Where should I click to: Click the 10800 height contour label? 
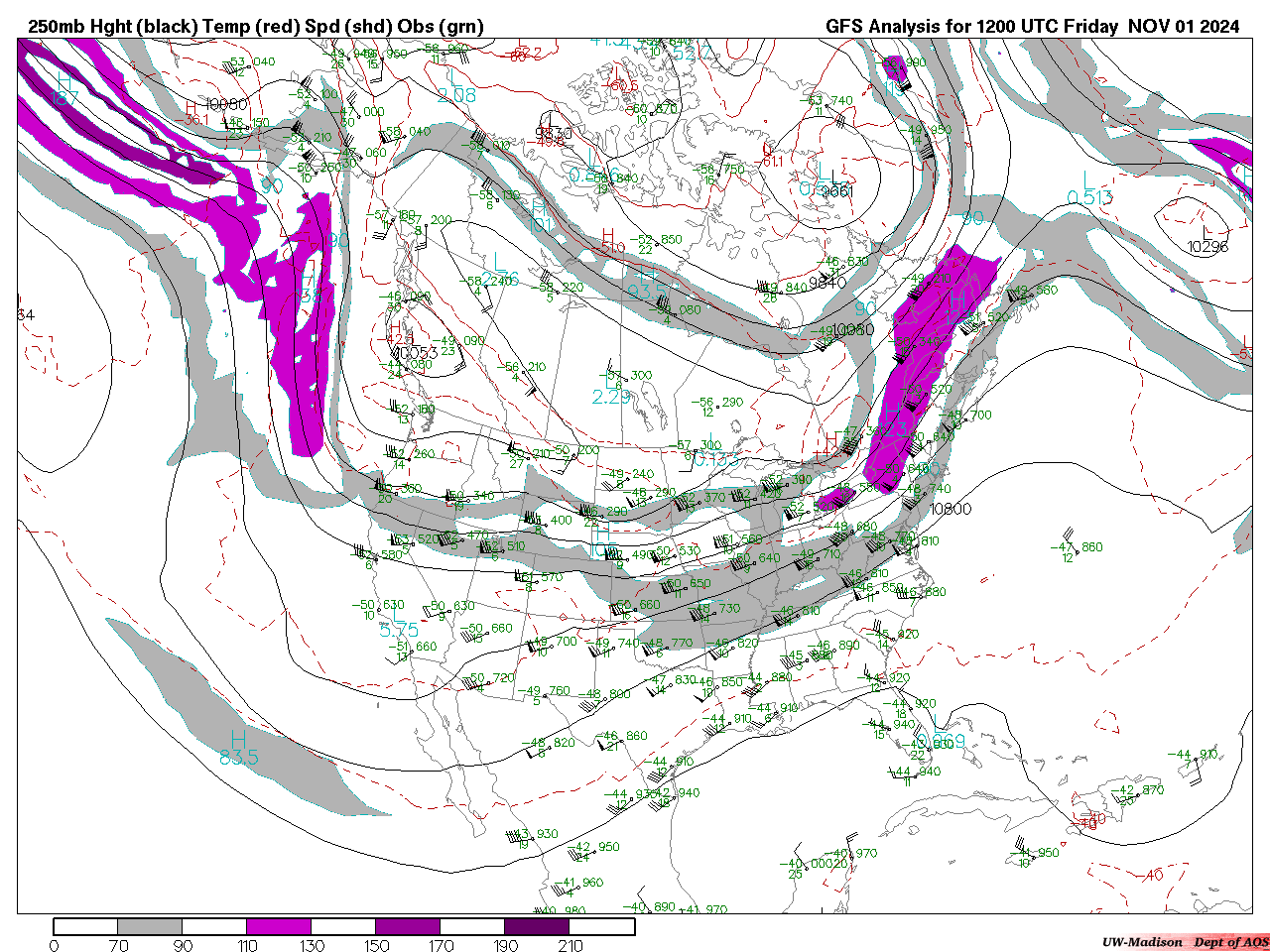point(951,510)
